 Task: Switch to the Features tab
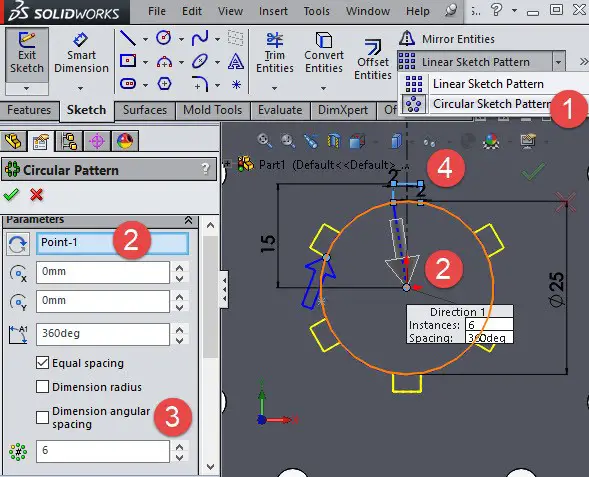coord(29,110)
